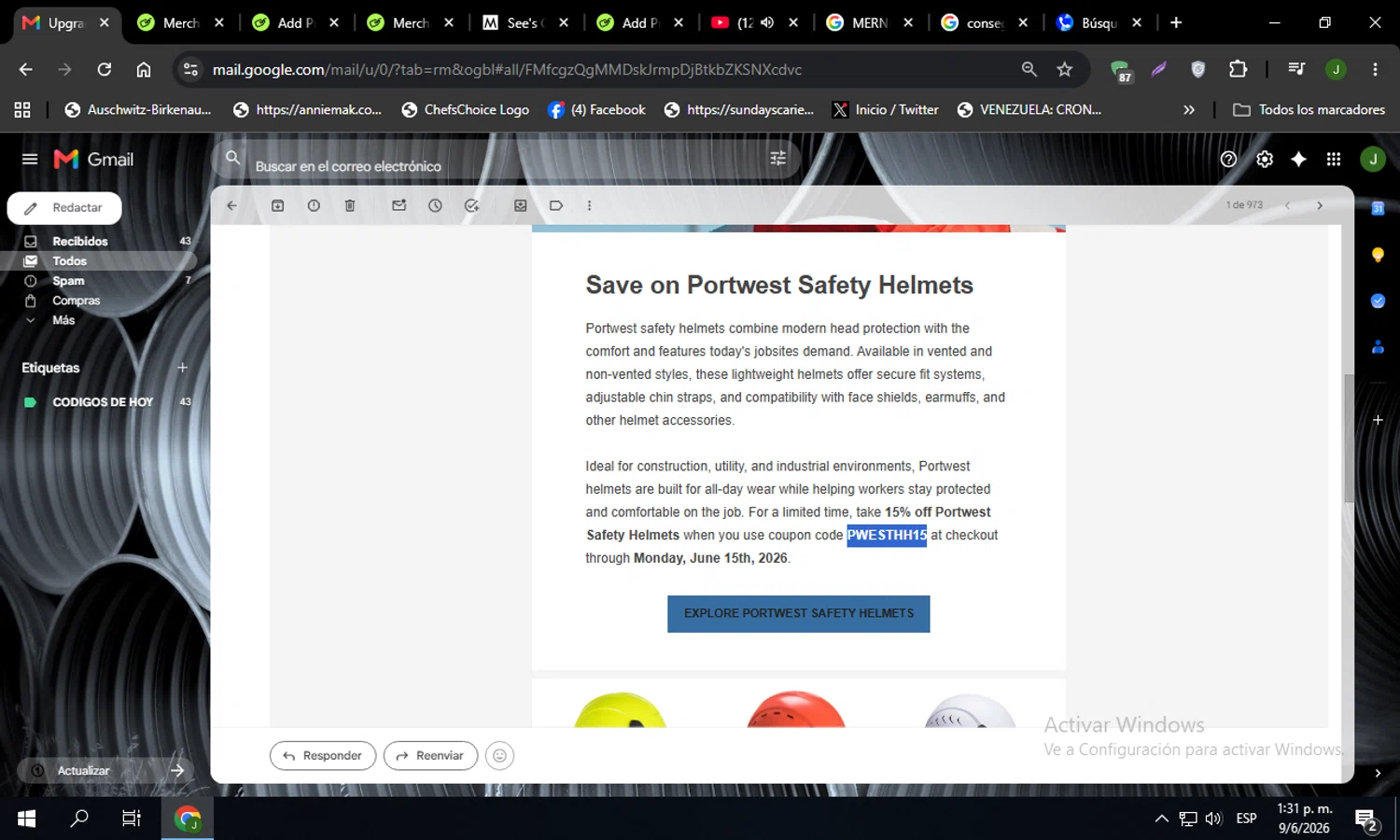Collapse the side panel chevron at bottom right

coord(1378,773)
